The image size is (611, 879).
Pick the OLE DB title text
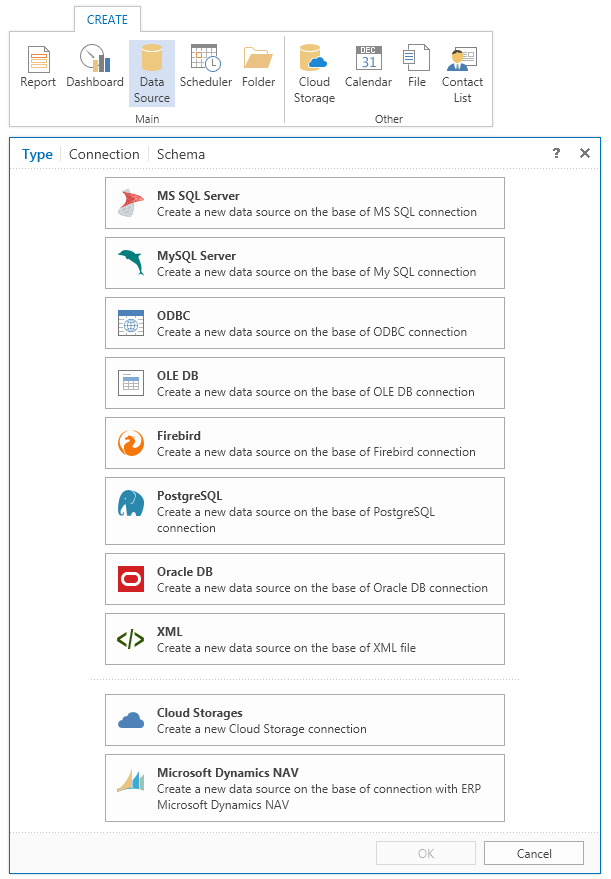coord(178,376)
